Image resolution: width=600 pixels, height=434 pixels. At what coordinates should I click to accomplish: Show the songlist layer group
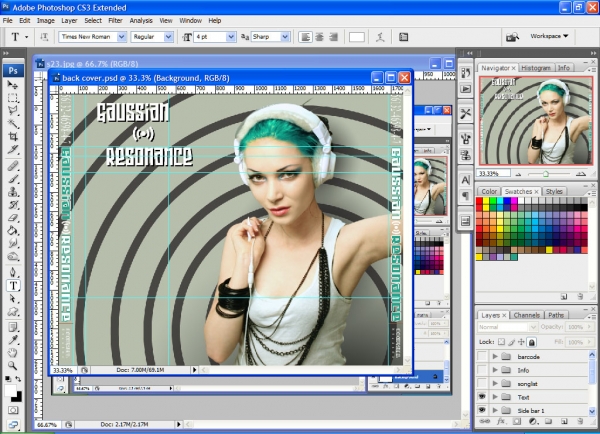[482, 383]
